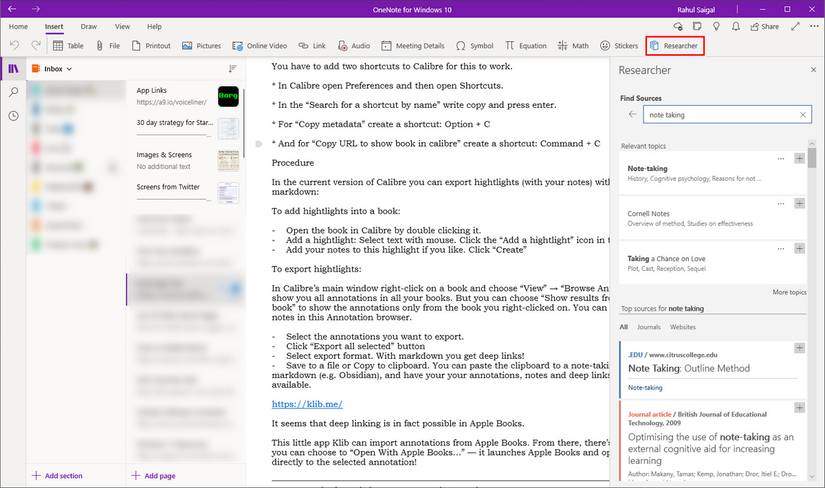Add the British Journal article source
The width and height of the screenshot is (825, 488).
pyautogui.click(x=799, y=408)
